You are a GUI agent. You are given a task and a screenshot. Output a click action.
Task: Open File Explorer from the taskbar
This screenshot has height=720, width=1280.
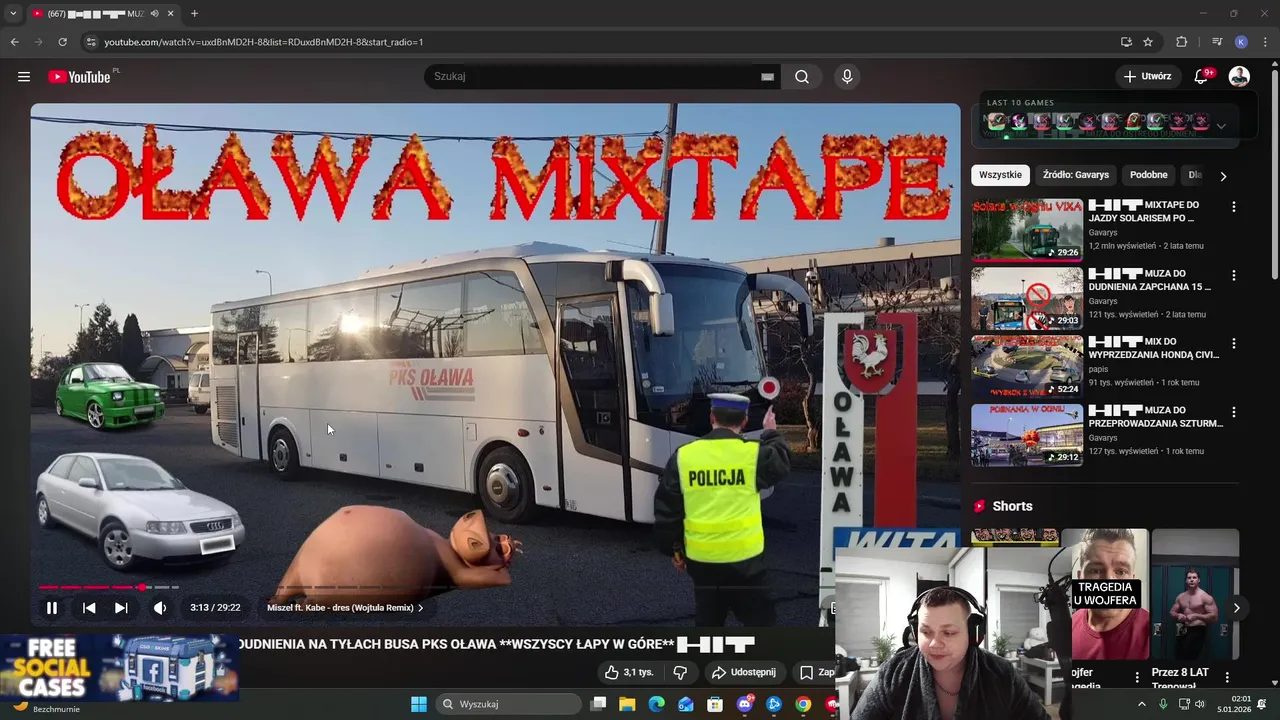(x=627, y=704)
